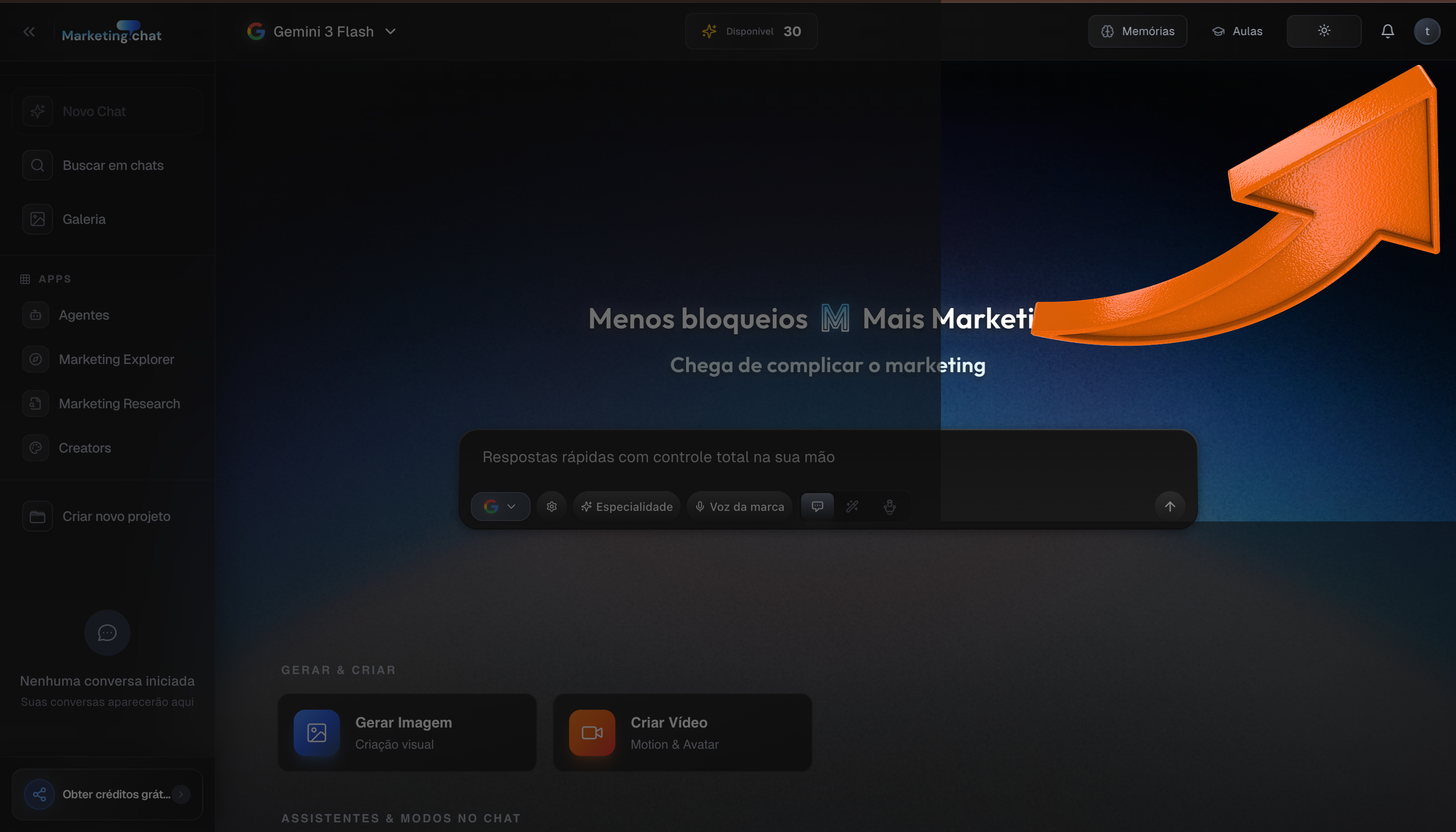This screenshot has width=1456, height=832.
Task: Click the Galeria image icon in the sidebar
Action: point(38,220)
